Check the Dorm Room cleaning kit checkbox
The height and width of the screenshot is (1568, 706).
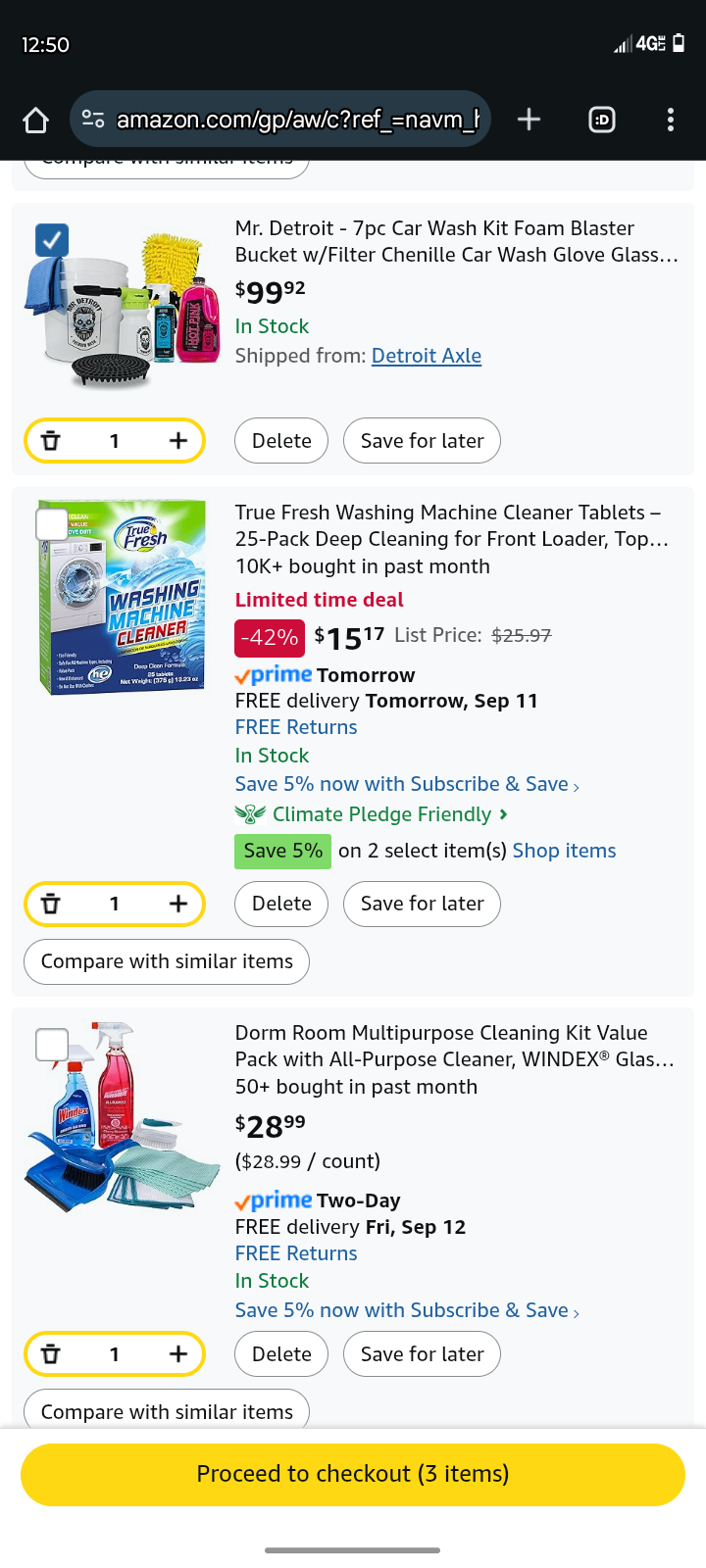(52, 1045)
